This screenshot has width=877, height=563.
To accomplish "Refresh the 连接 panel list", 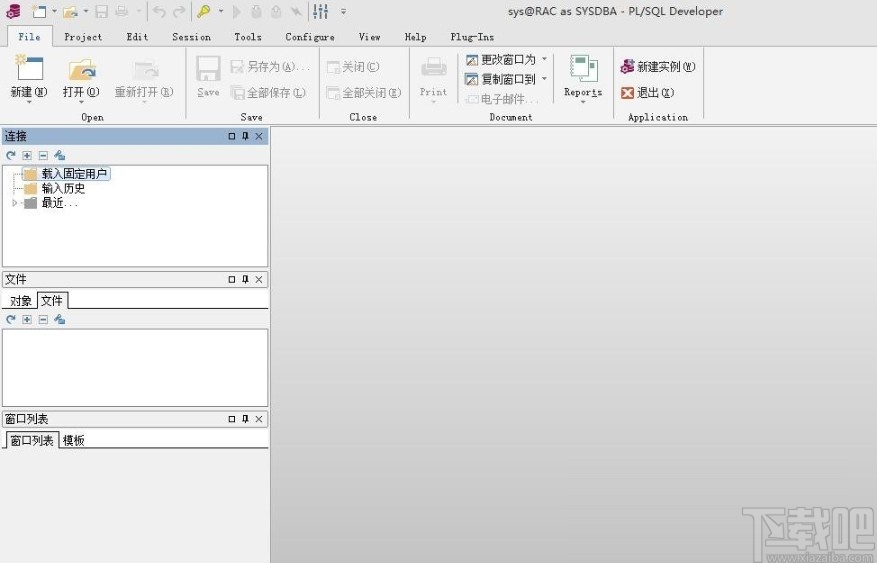I will click(11, 155).
